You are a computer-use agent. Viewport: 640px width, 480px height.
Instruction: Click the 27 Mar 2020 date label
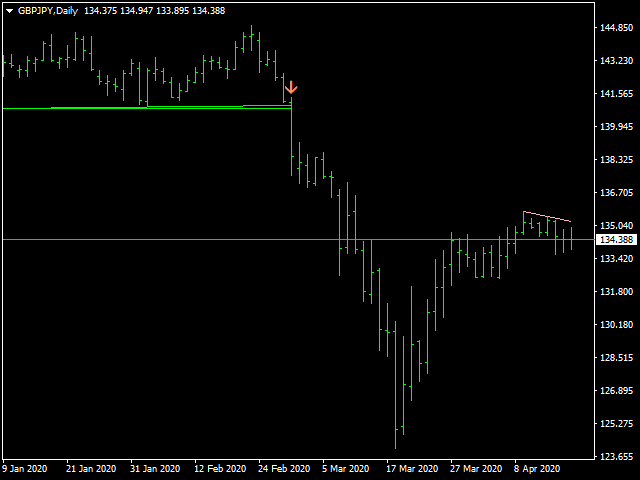[x=476, y=468]
